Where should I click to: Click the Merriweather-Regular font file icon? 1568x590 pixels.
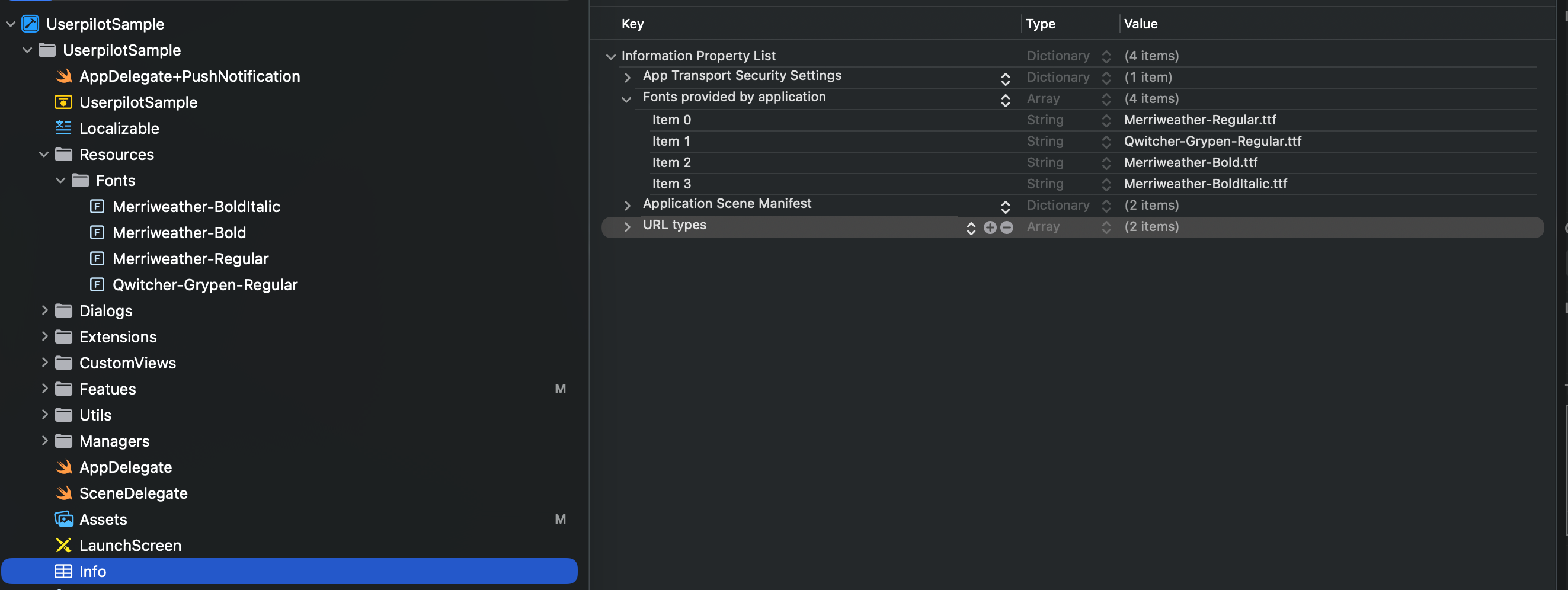97,258
